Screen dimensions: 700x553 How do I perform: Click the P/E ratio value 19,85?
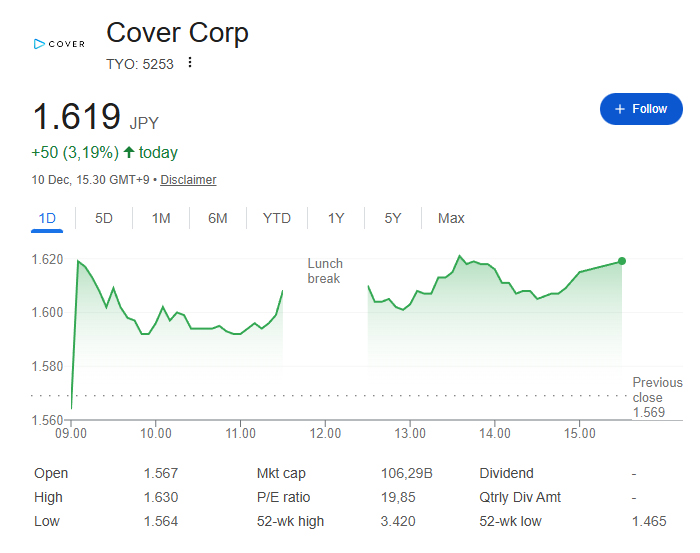(398, 497)
